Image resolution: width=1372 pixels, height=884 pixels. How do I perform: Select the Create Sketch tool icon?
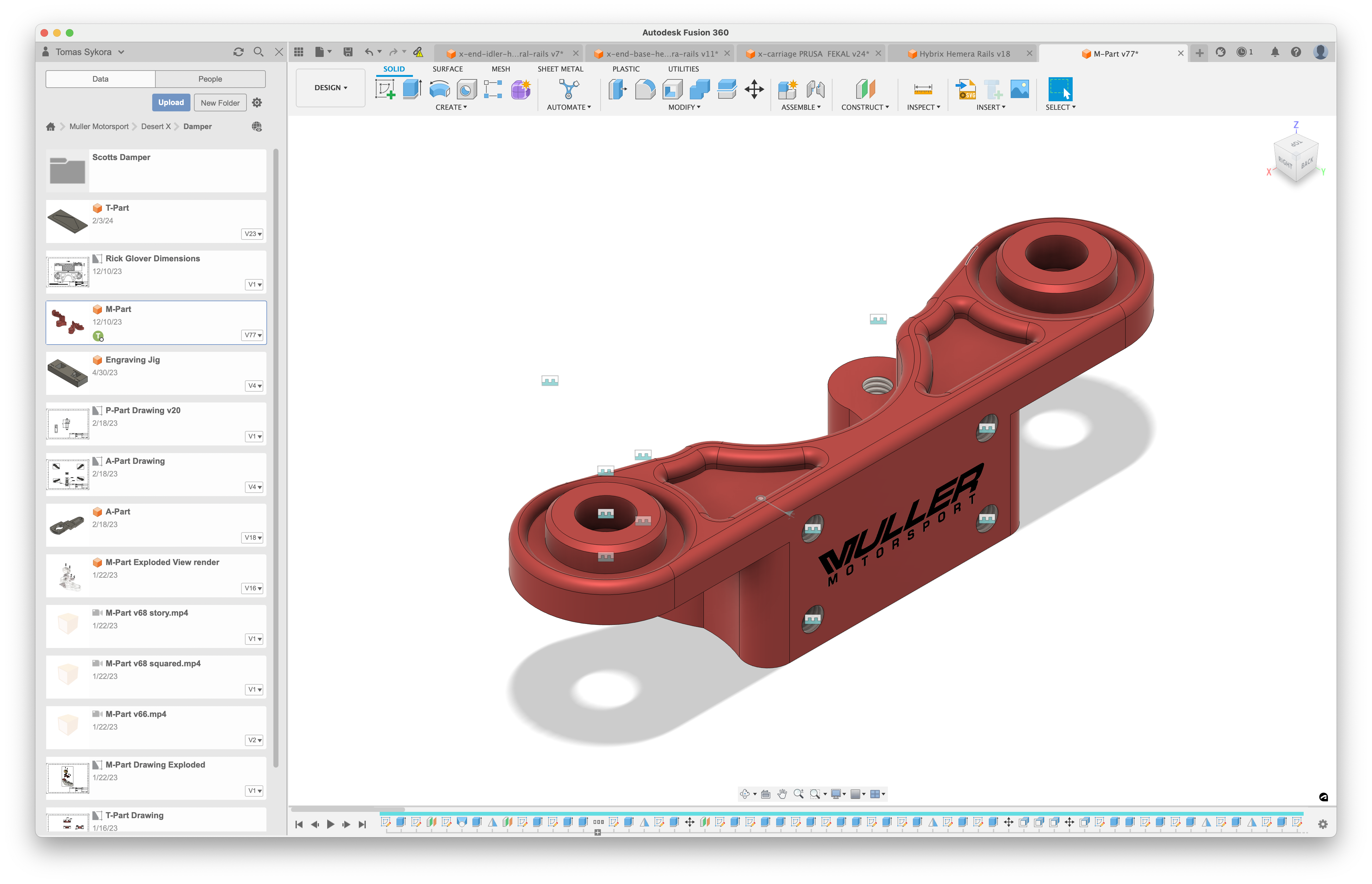point(385,90)
